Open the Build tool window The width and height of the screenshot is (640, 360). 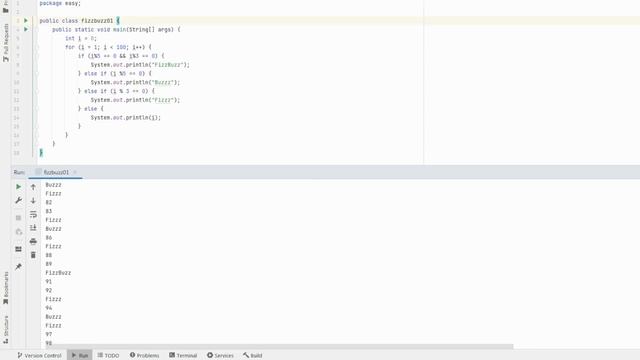coord(253,356)
